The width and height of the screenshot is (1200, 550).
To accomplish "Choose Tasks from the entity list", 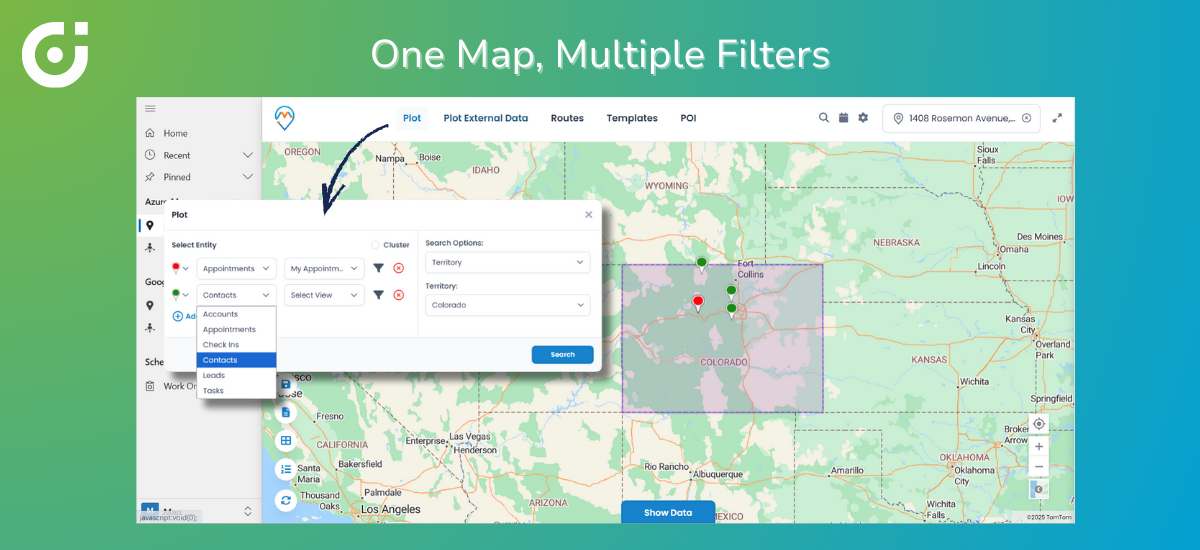I will [237, 390].
